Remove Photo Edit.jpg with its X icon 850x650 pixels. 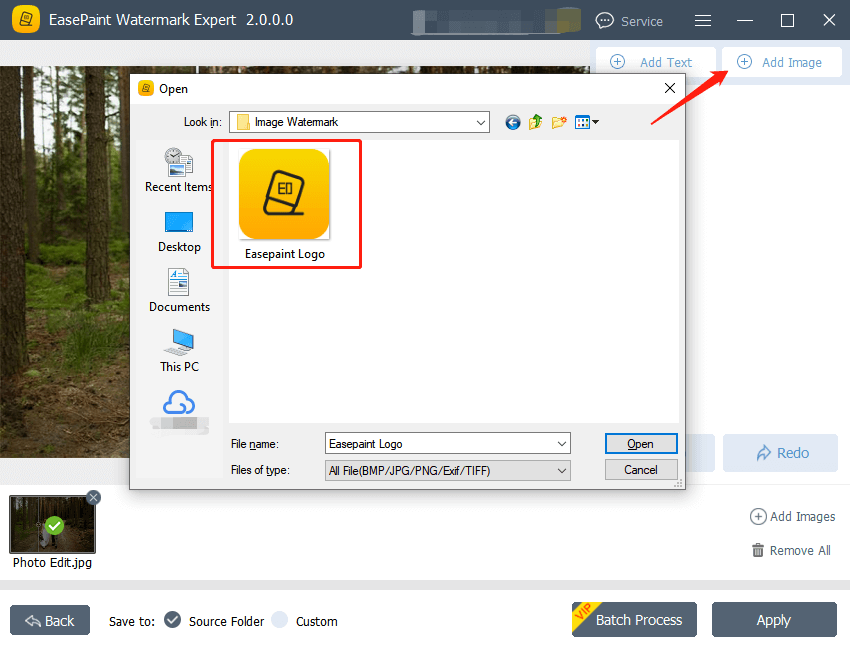click(x=93, y=497)
